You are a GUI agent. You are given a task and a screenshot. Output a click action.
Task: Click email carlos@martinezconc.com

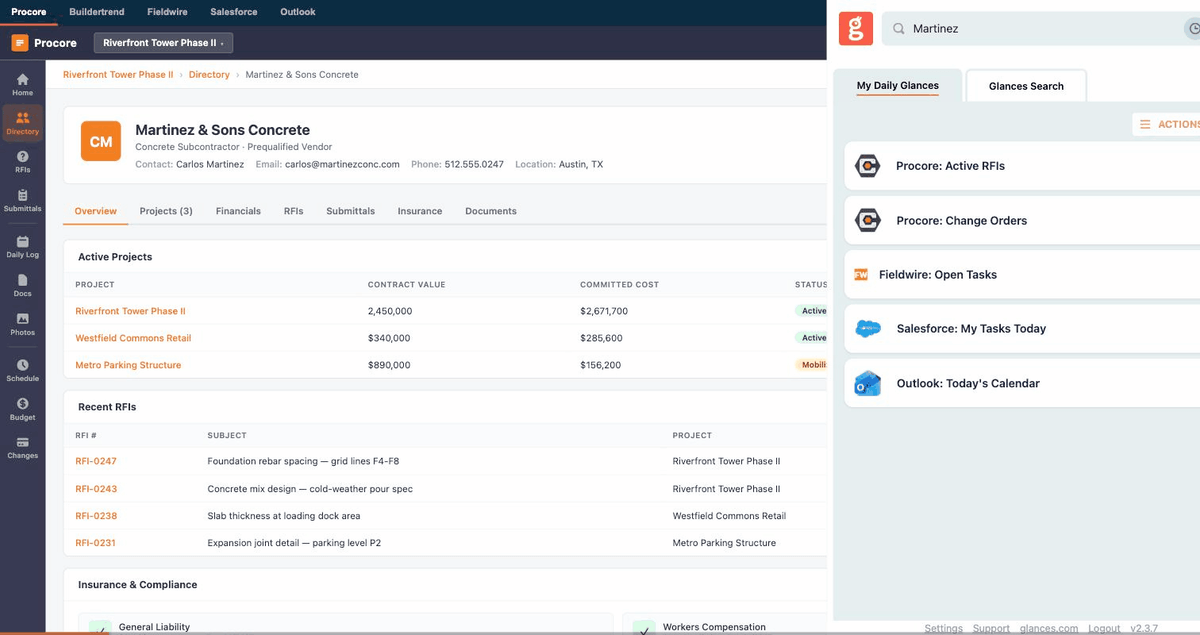[x=342, y=164]
